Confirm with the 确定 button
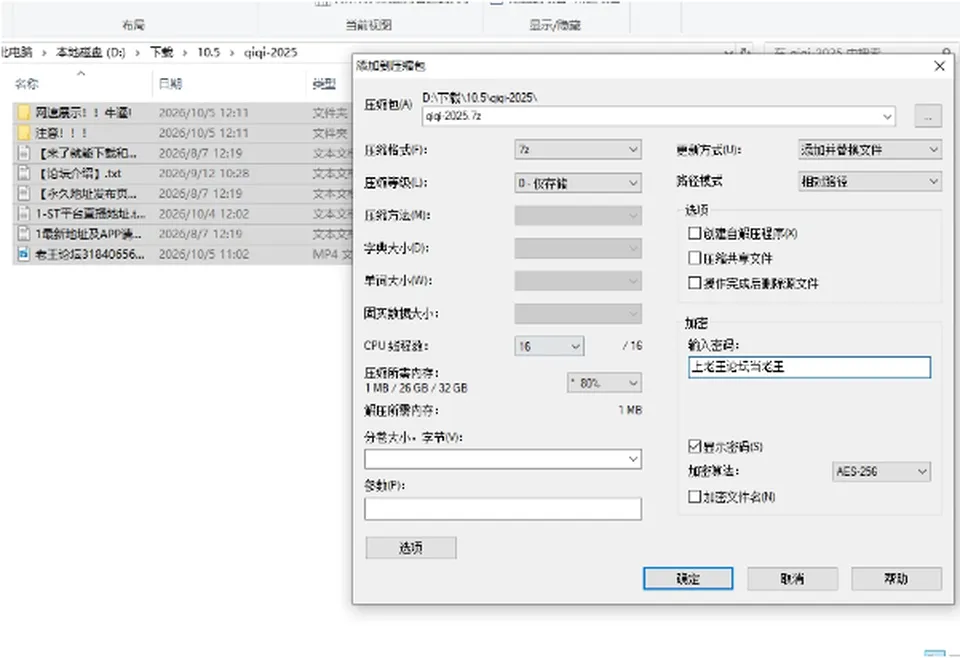This screenshot has width=960, height=658. (688, 578)
